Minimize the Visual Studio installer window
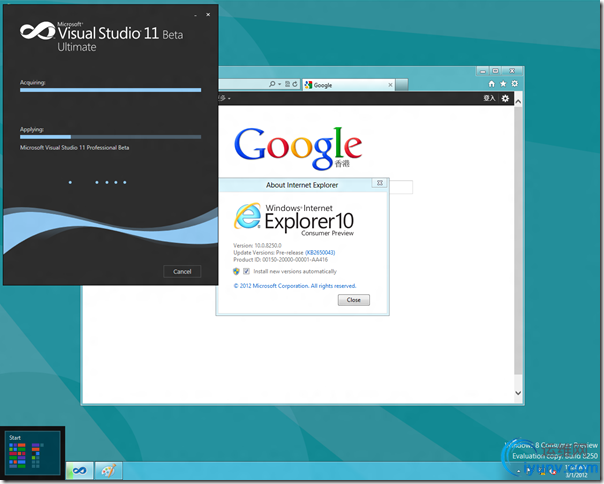The height and width of the screenshot is (484, 604). tap(196, 15)
